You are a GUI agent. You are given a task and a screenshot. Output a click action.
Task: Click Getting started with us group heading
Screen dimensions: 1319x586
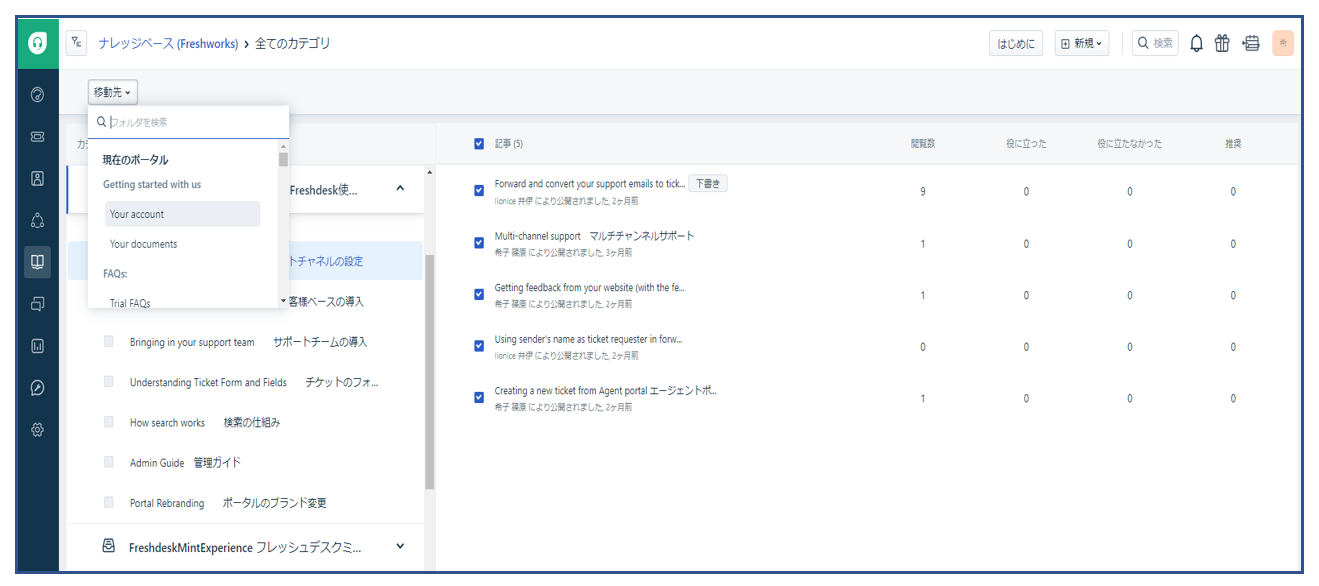pyautogui.click(x=152, y=185)
